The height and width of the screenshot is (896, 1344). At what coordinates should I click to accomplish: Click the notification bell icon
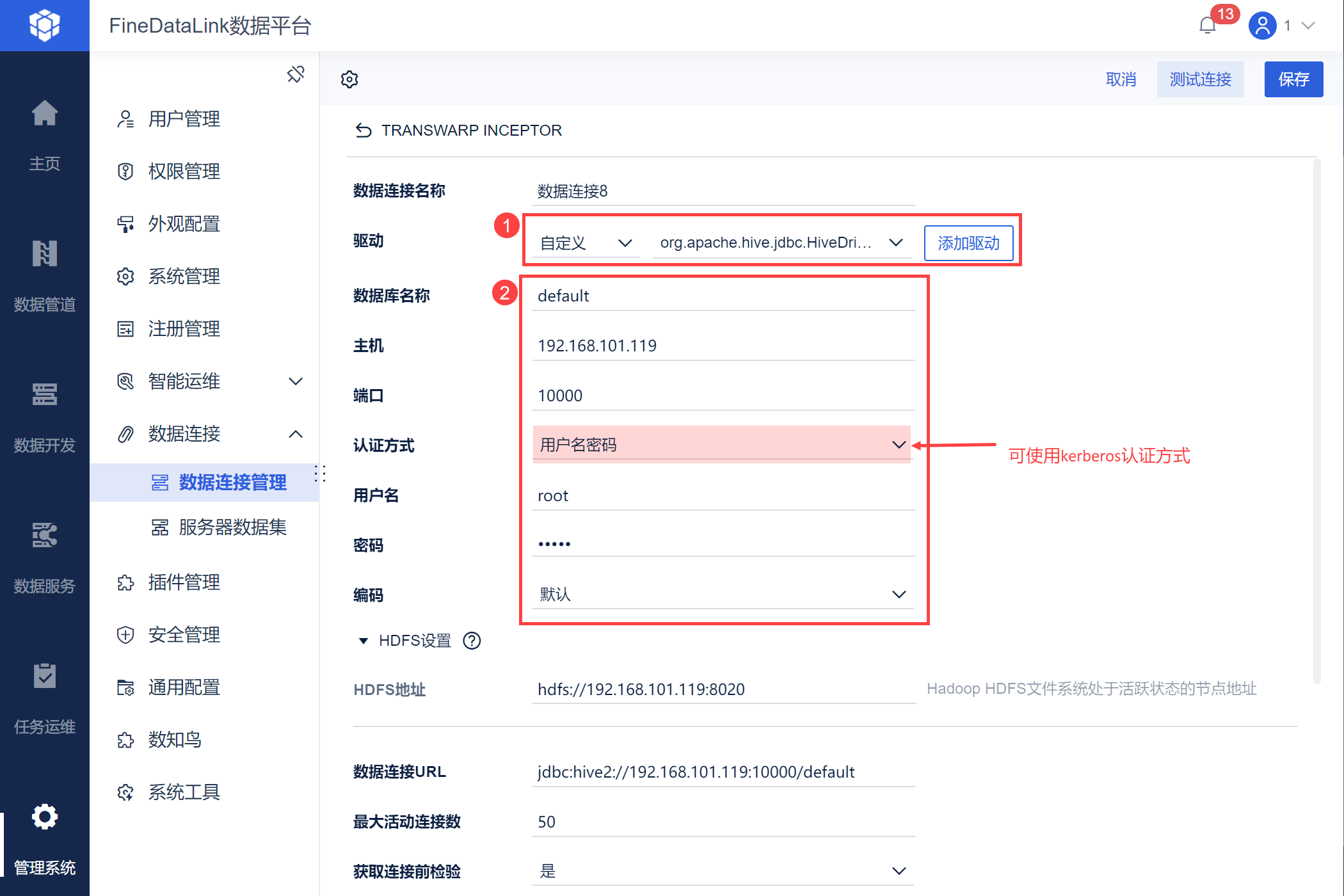pyautogui.click(x=1207, y=26)
